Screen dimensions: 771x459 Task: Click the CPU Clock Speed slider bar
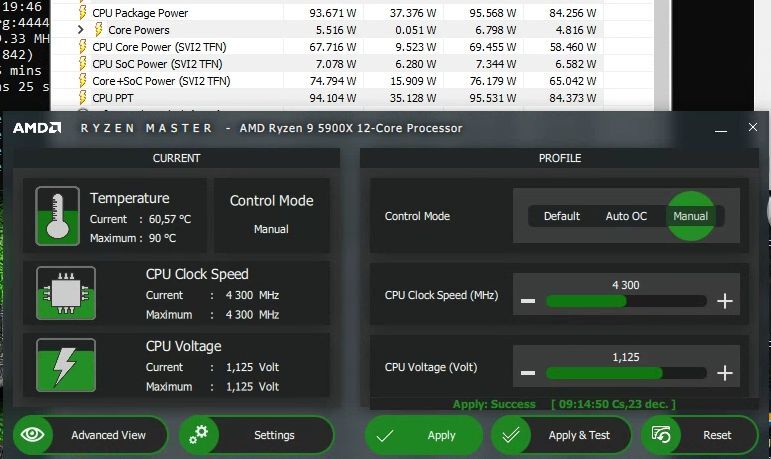[626, 301]
